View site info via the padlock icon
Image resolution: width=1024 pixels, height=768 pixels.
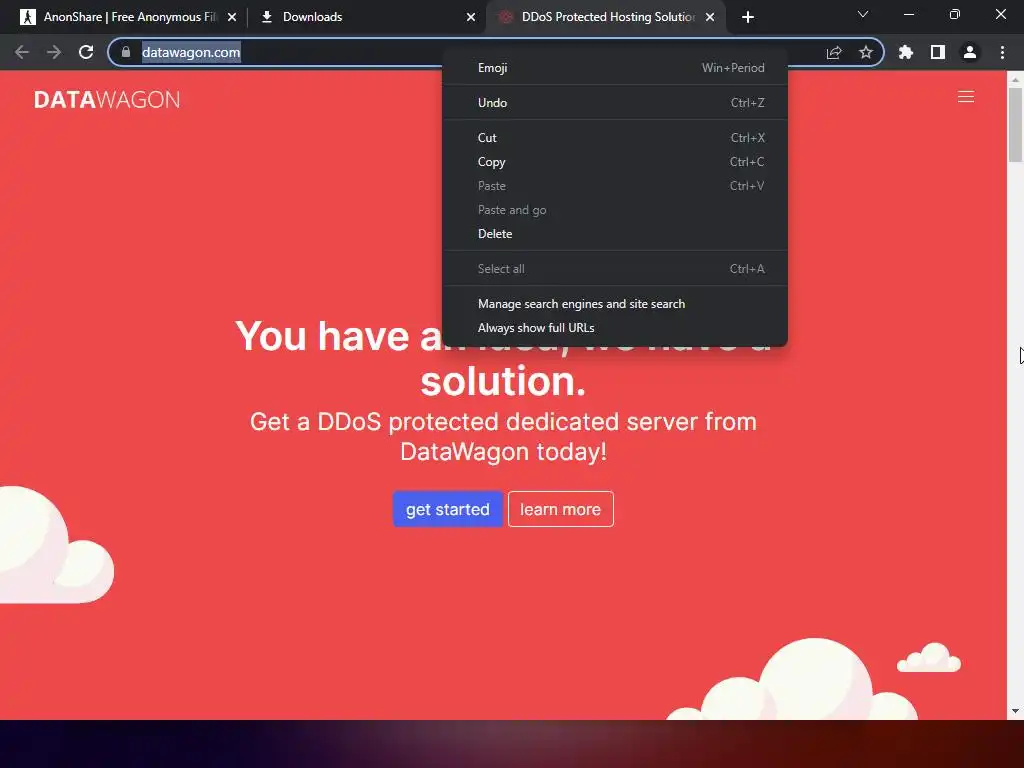pos(126,52)
